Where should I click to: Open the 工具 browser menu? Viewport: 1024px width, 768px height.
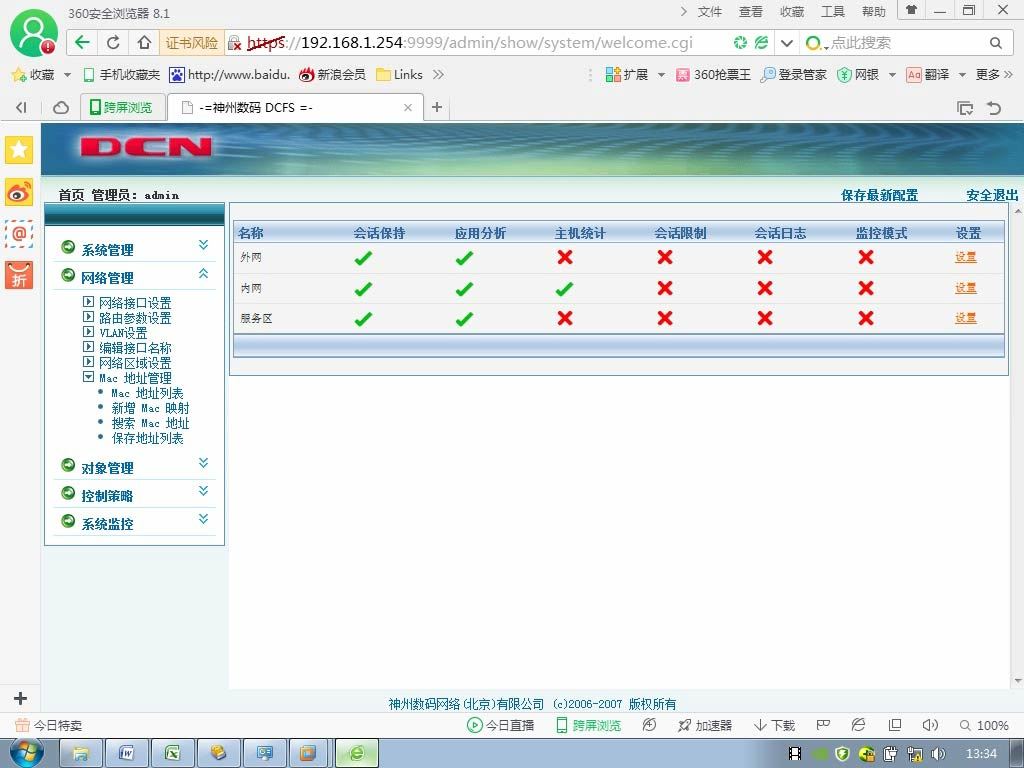coord(833,12)
